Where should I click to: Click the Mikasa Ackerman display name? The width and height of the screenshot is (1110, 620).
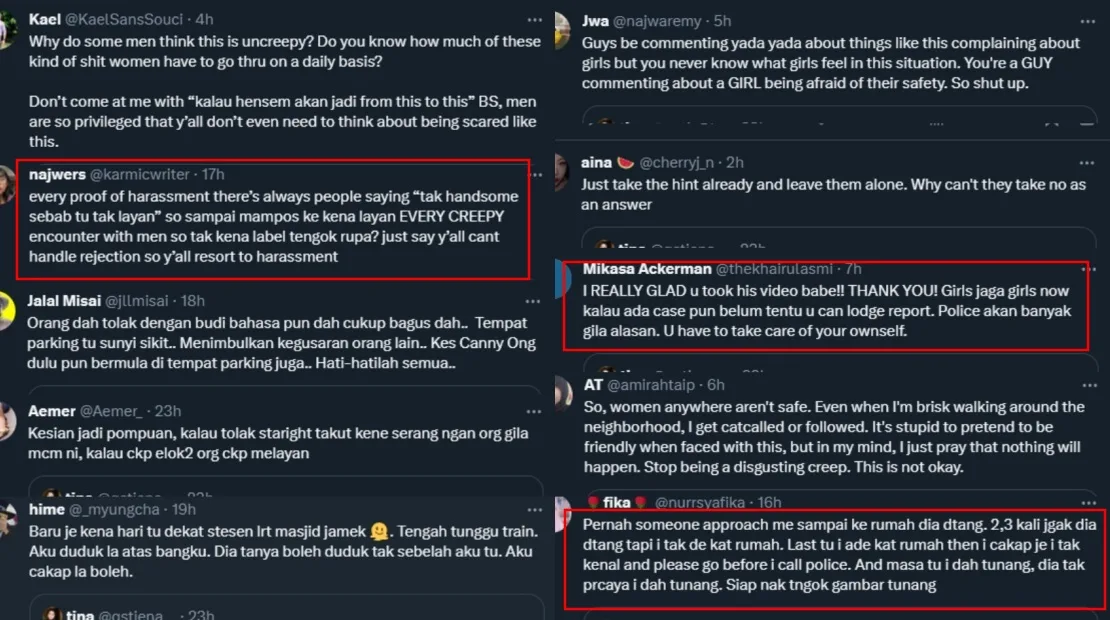pos(645,269)
